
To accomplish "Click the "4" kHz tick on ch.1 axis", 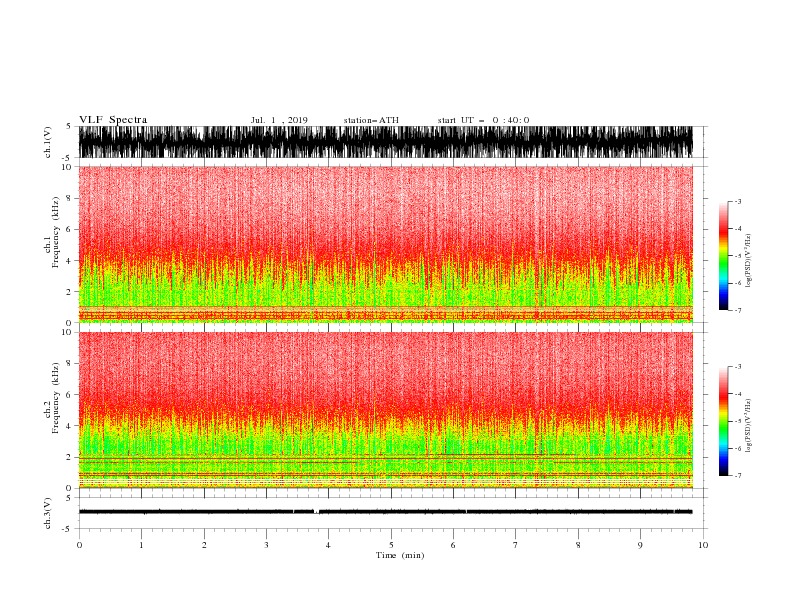I will click(x=69, y=261).
